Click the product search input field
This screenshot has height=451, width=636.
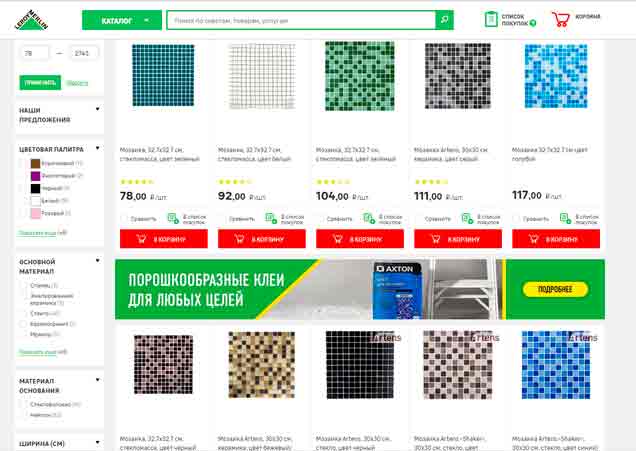tap(301, 20)
